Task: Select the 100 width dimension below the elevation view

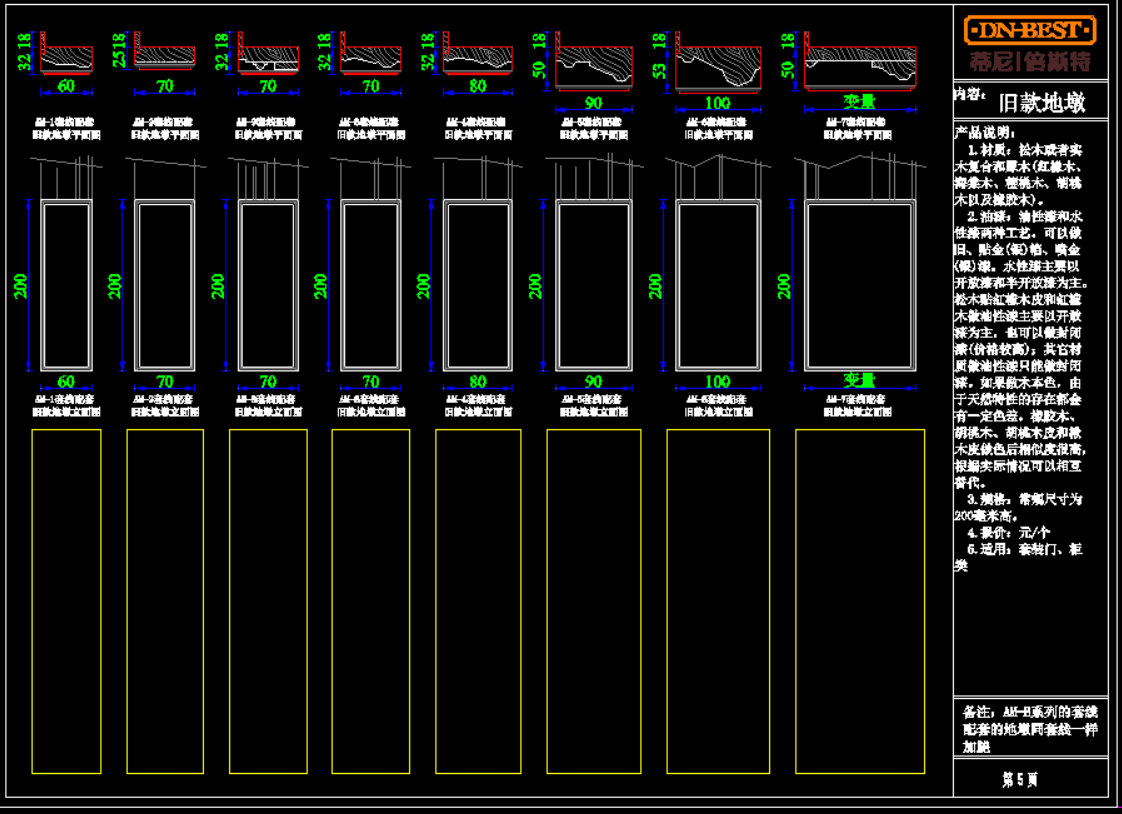Action: (717, 381)
